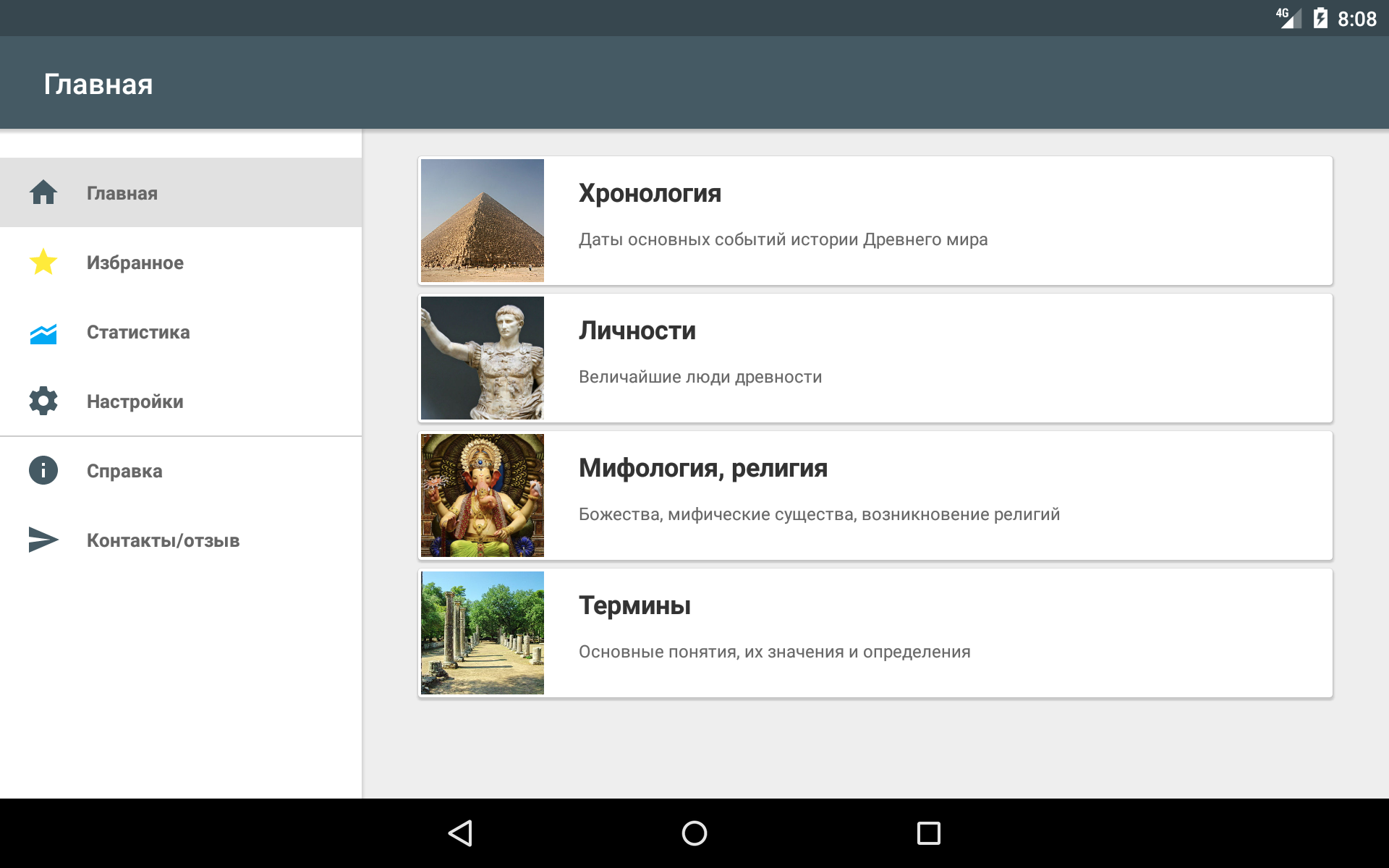1389x868 pixels.
Task: Tap the battery charging status icon
Action: click(1320, 19)
